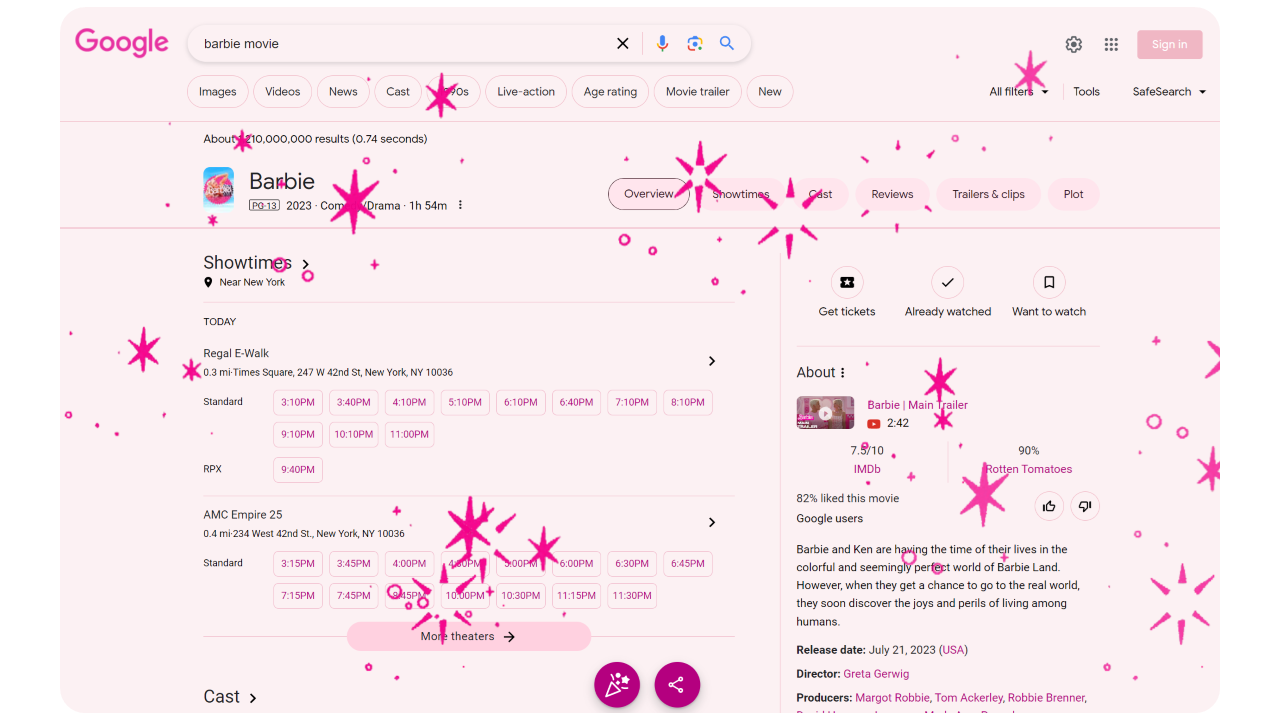Select the 3:10PM Regal Standard showtime
The height and width of the screenshot is (720, 1280).
[x=298, y=403]
